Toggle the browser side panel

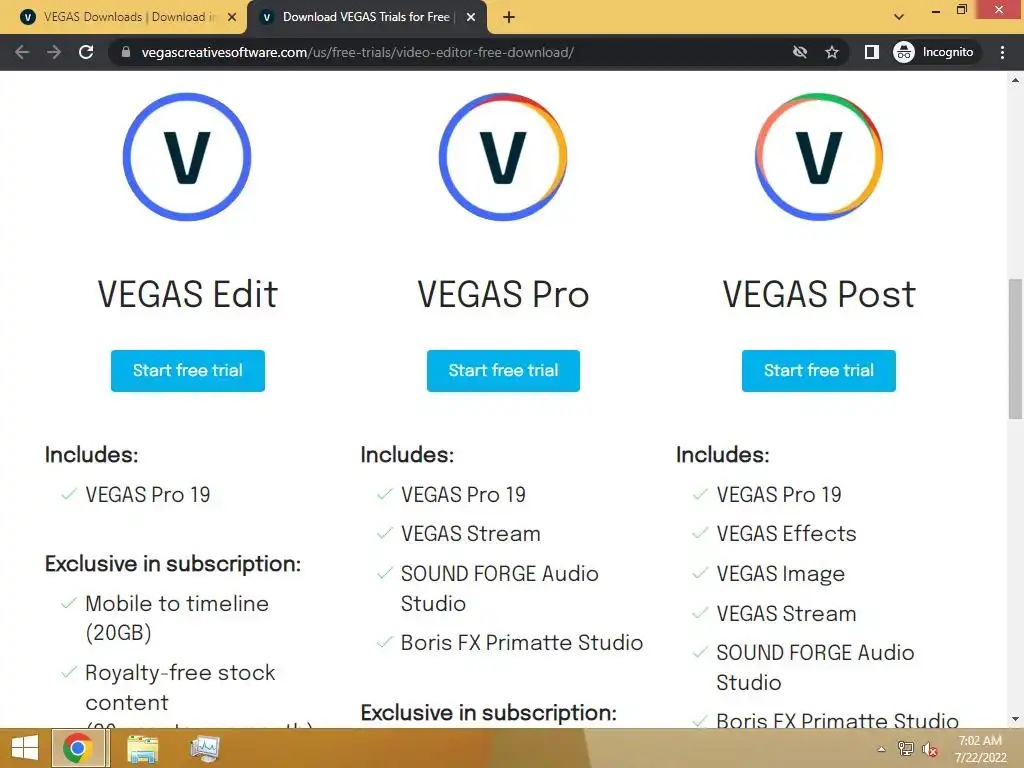[871, 52]
